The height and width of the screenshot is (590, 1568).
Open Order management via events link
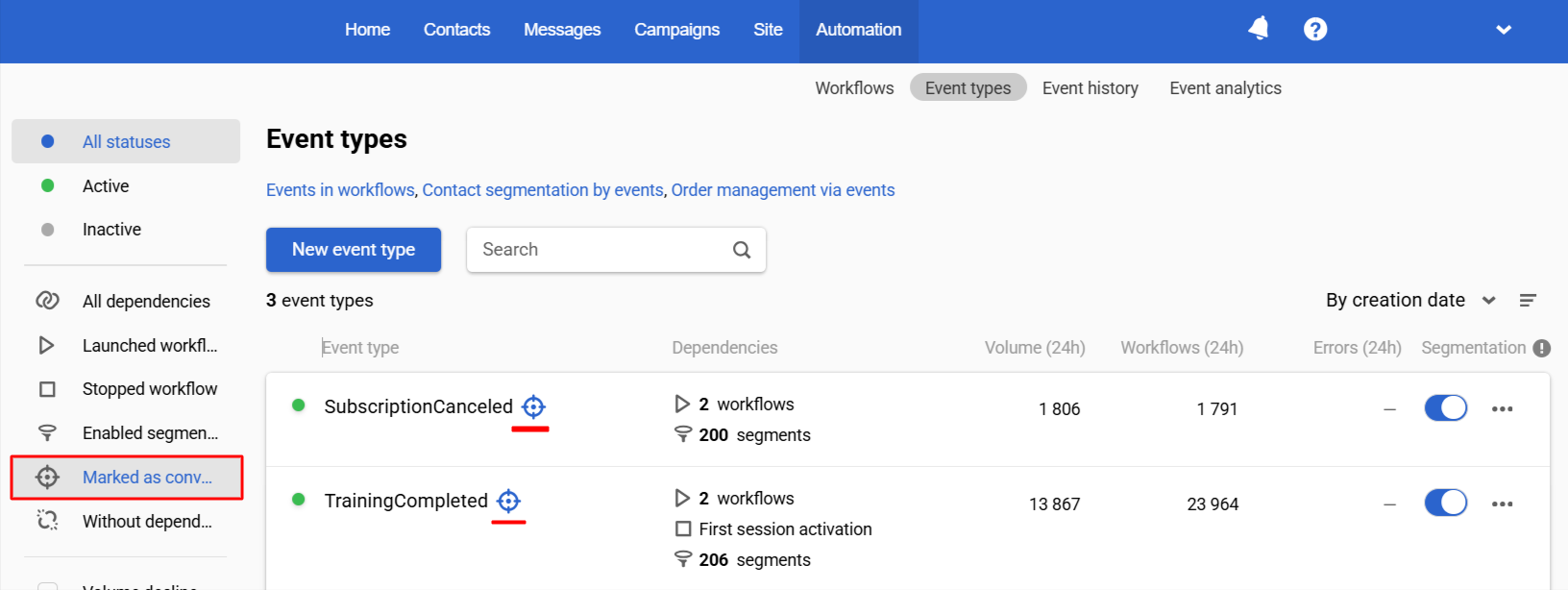pyautogui.click(x=783, y=190)
